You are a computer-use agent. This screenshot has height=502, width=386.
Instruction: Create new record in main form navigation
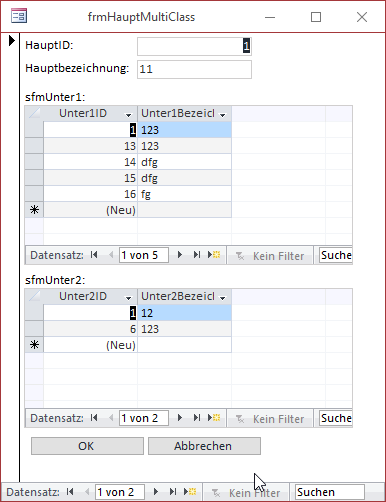[x=190, y=492]
